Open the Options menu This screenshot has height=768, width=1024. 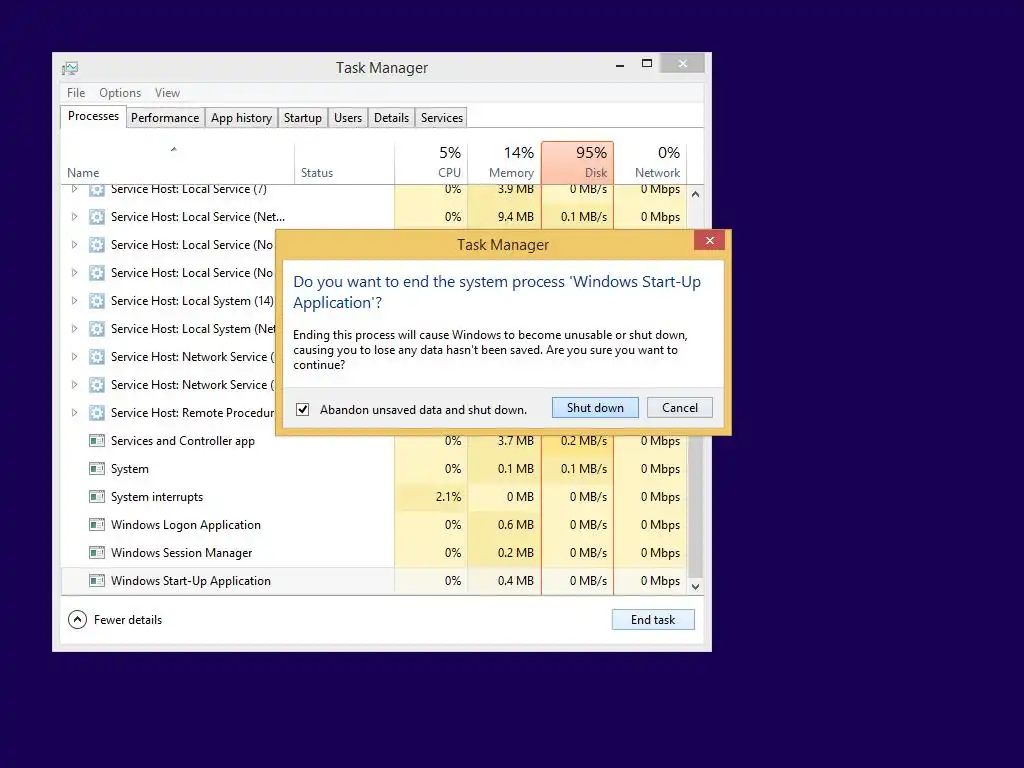(120, 93)
